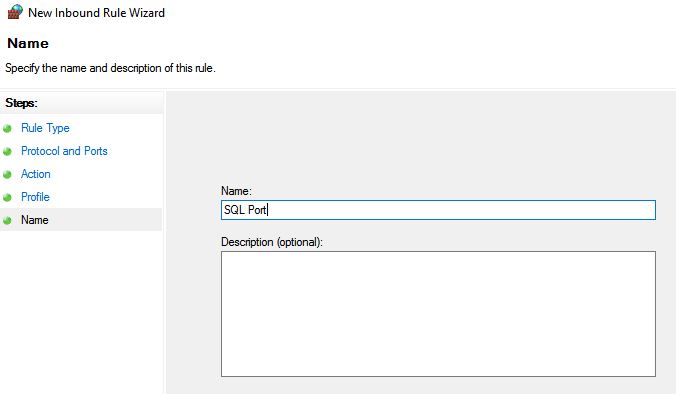Open the Protocol and Ports step
Screen dimensions: 676x394
tap(64, 151)
